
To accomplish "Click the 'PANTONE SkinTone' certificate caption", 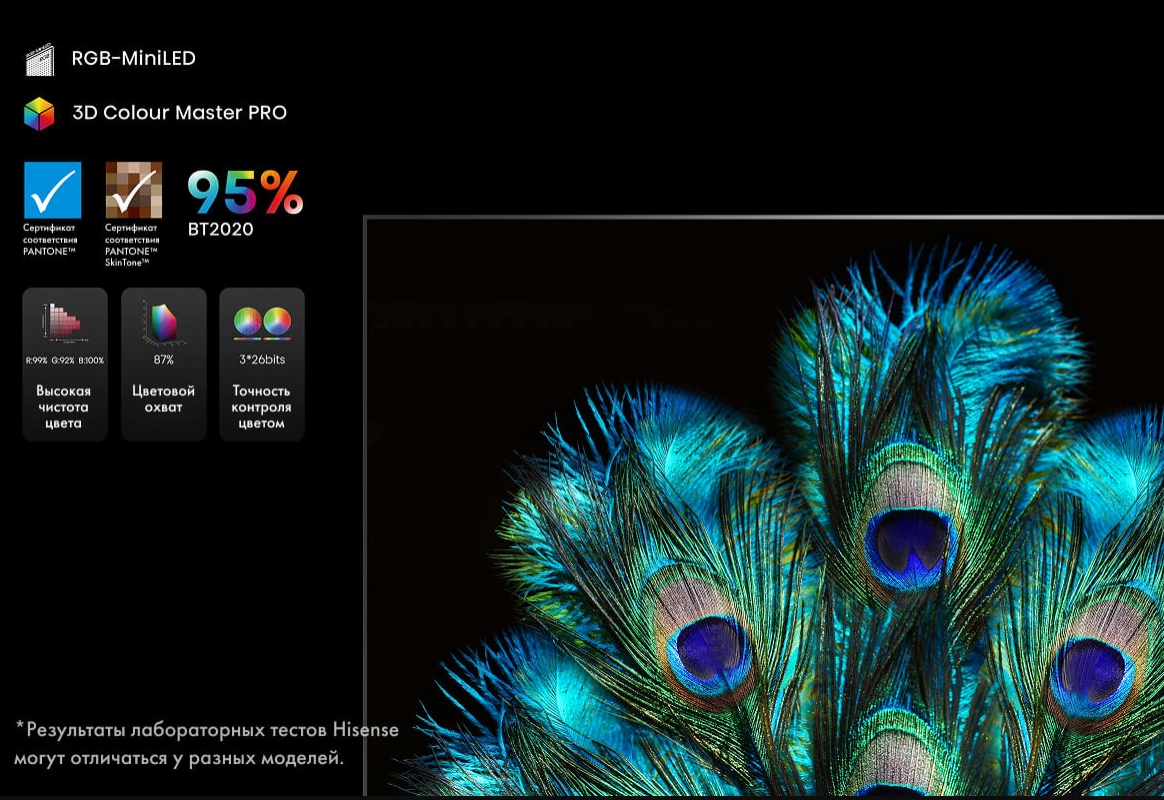I will (132, 246).
